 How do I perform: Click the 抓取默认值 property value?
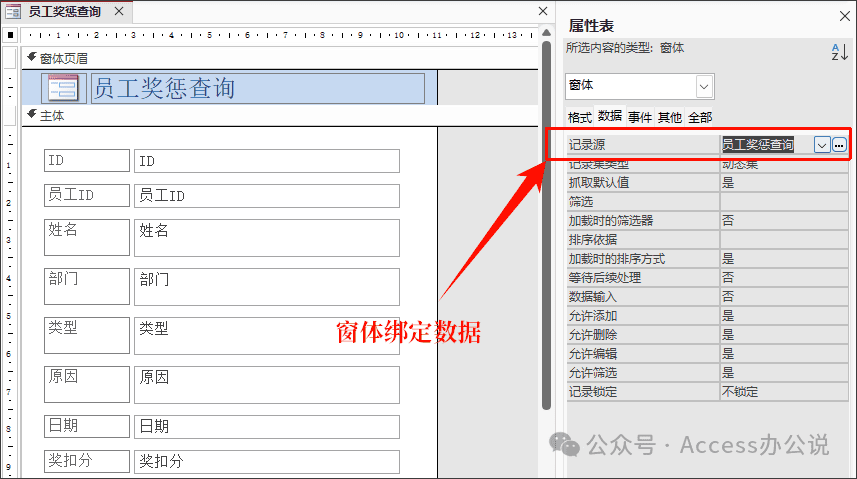point(784,183)
